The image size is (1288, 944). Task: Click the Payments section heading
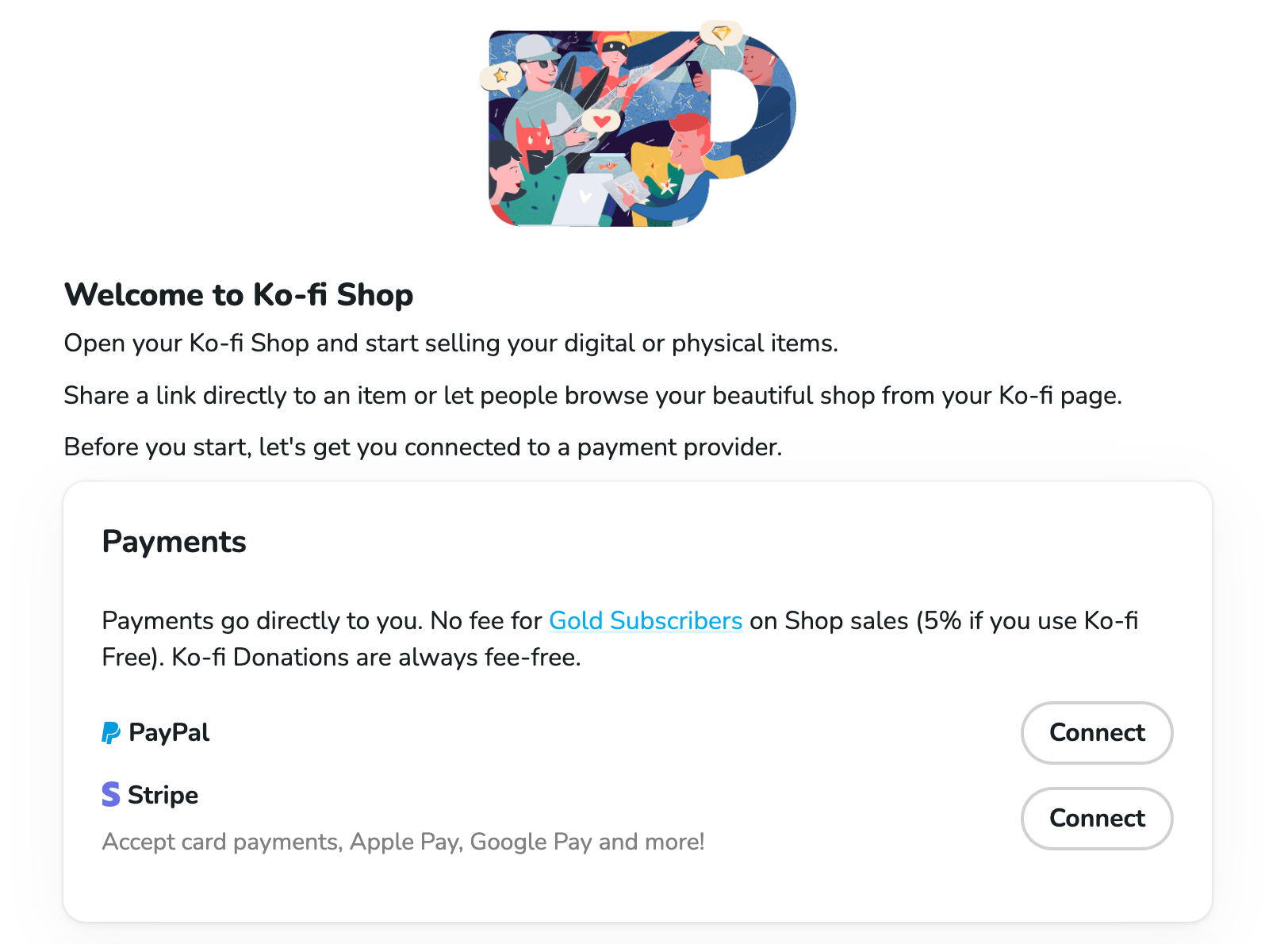174,542
